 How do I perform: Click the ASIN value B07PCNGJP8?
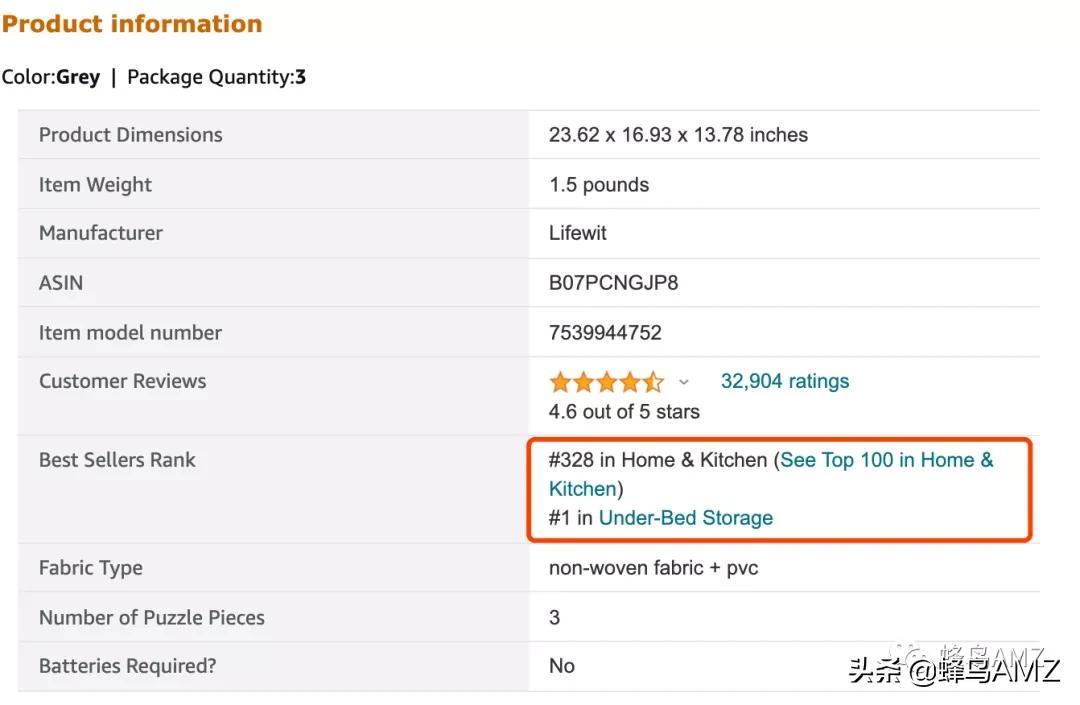(613, 283)
